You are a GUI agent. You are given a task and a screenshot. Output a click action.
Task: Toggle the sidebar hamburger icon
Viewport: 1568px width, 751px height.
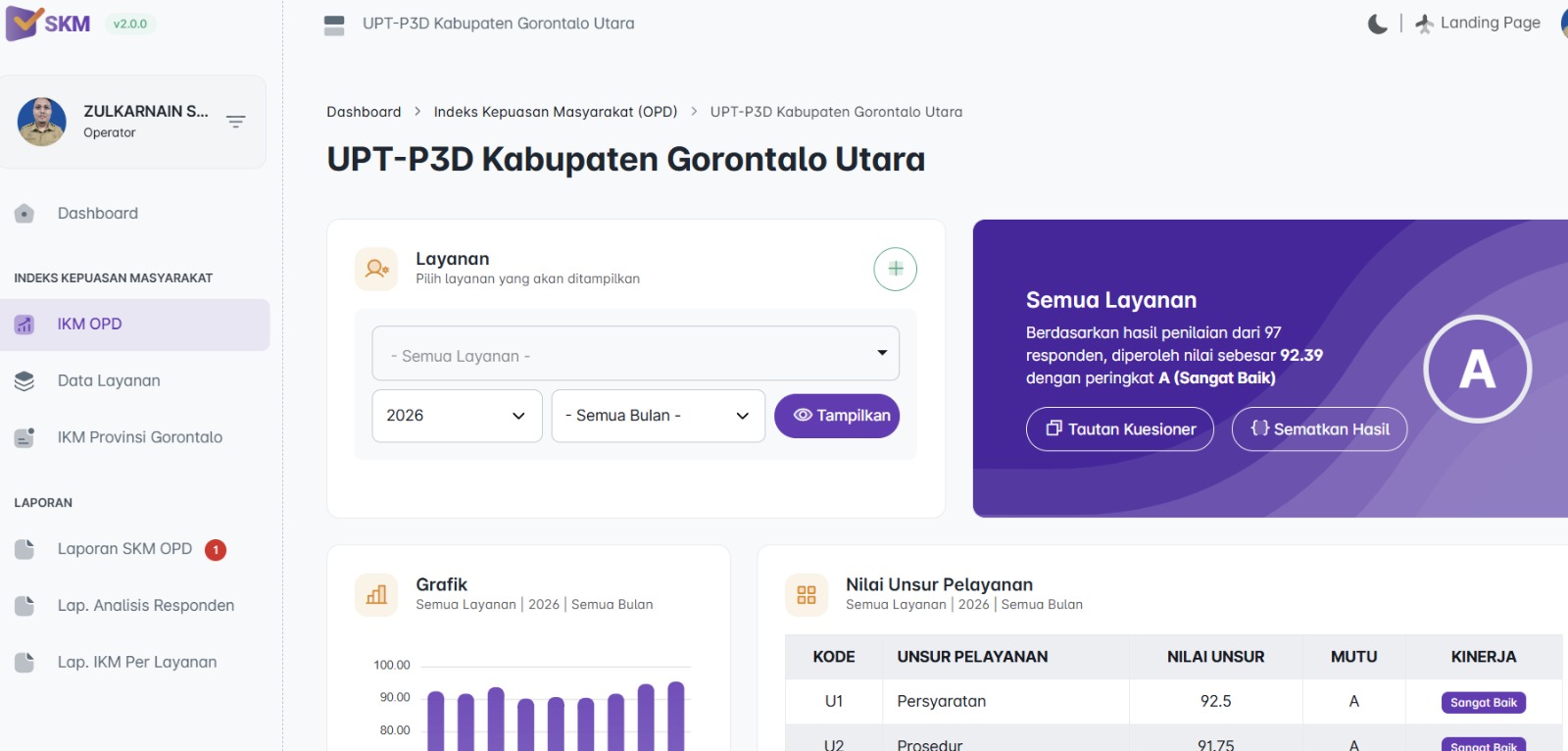click(x=334, y=25)
